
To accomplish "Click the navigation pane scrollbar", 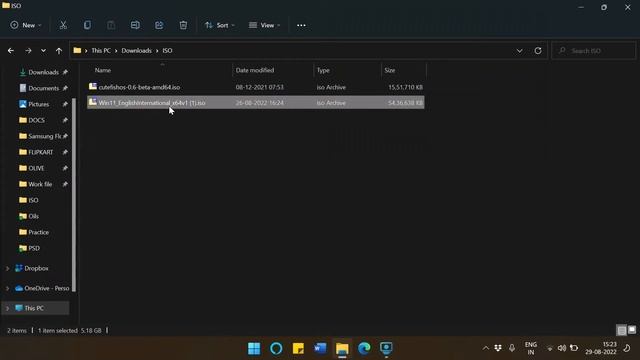I will [x=74, y=195].
